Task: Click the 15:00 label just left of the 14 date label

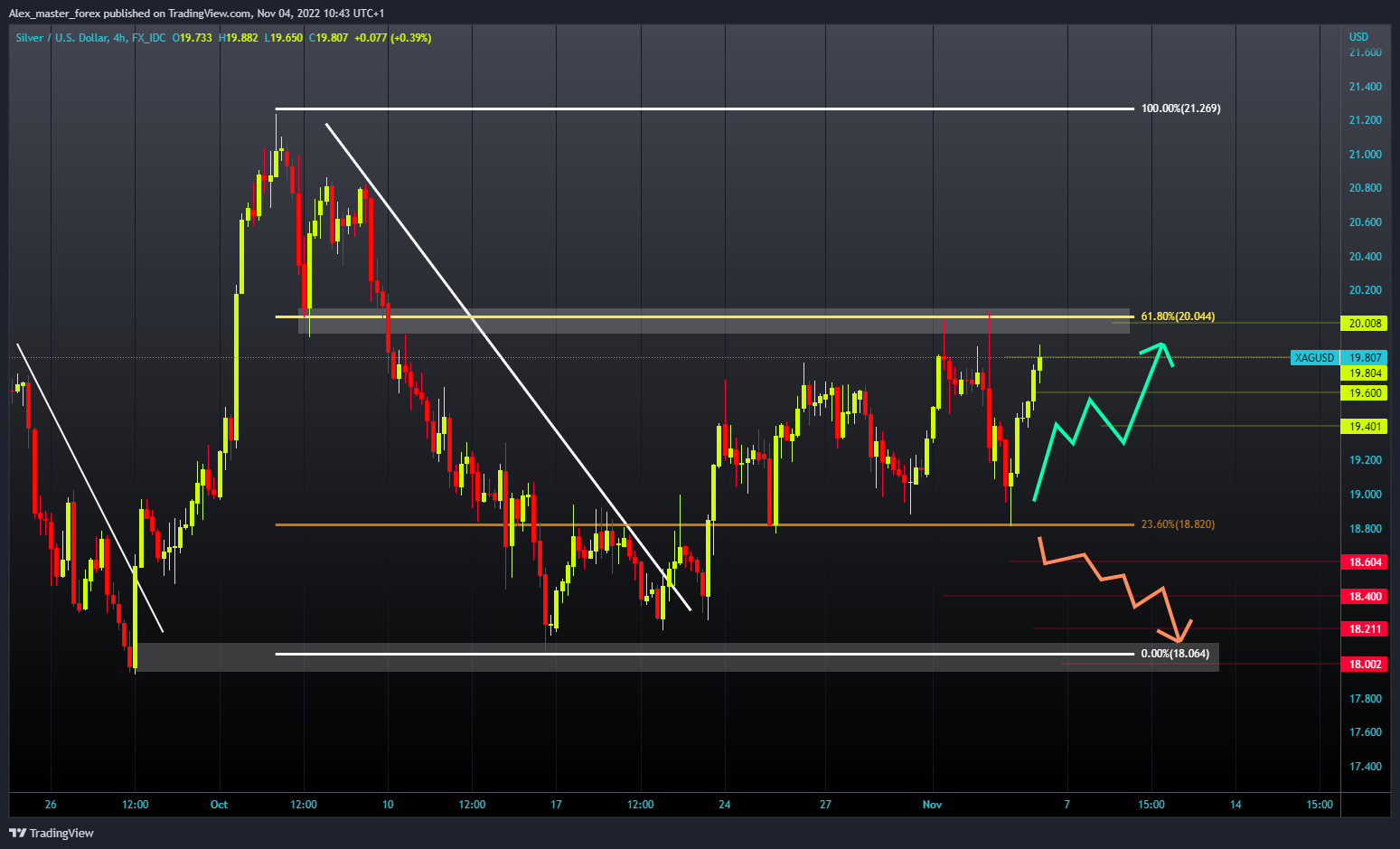Action: 1151,805
